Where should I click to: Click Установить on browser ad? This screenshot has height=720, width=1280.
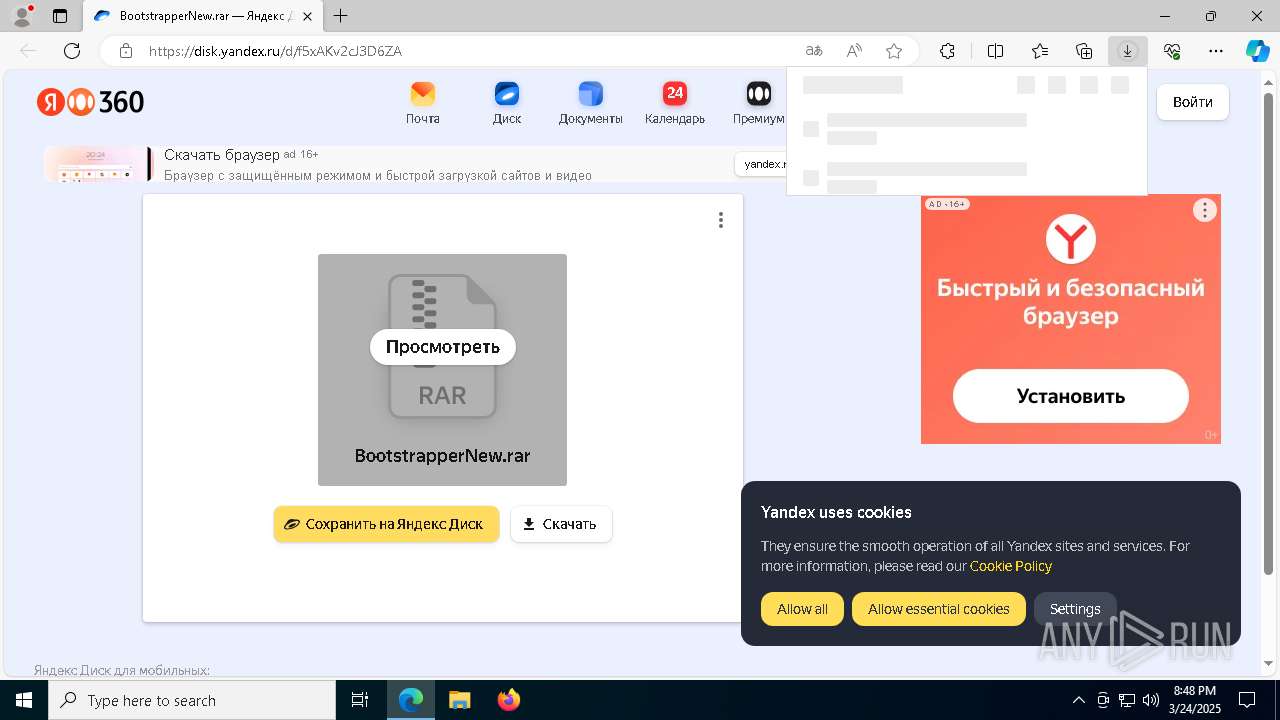click(1070, 396)
